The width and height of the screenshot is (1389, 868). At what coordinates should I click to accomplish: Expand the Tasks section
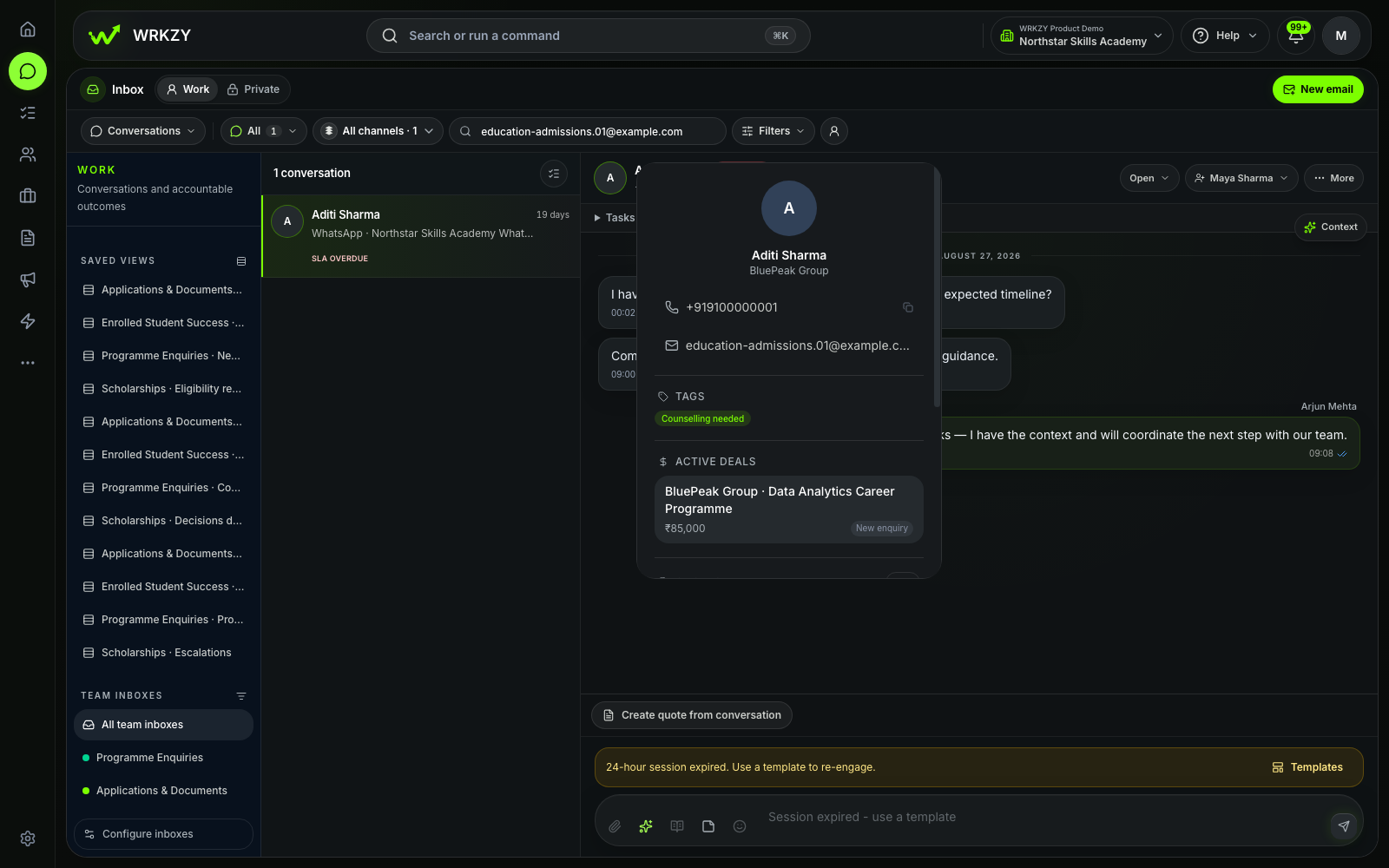615,218
